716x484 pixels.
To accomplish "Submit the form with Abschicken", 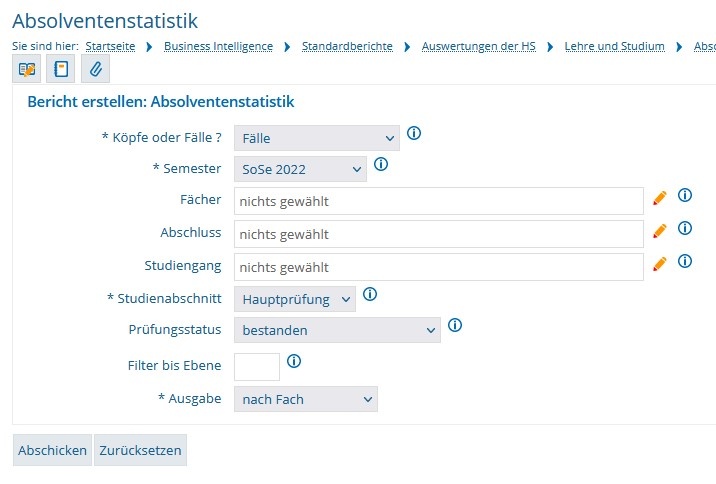I will [x=52, y=450].
